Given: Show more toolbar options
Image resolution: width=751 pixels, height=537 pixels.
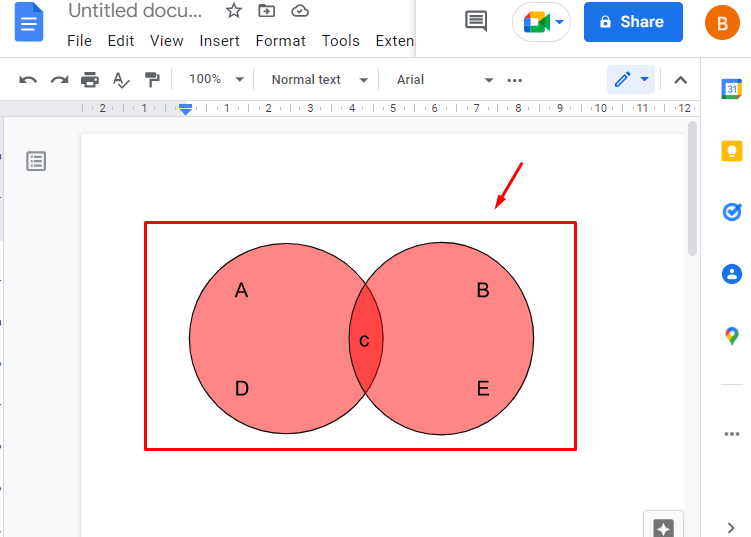Looking at the screenshot, I should [x=514, y=80].
